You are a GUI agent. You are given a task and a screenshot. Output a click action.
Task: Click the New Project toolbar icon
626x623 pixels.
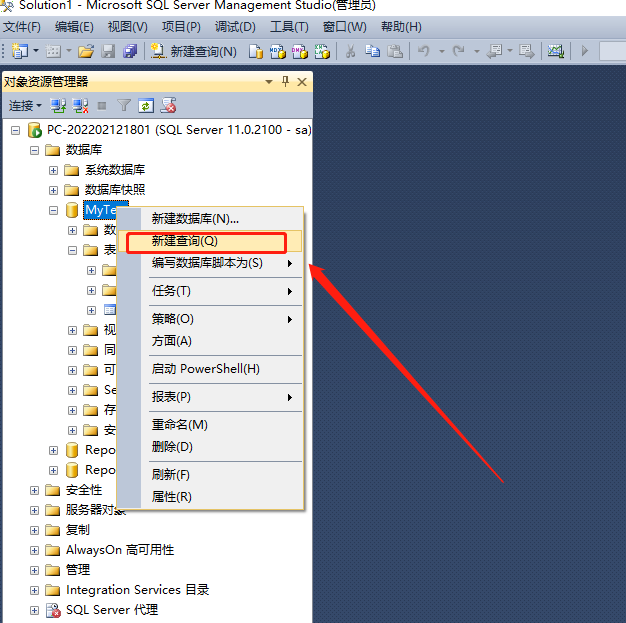(x=20, y=51)
